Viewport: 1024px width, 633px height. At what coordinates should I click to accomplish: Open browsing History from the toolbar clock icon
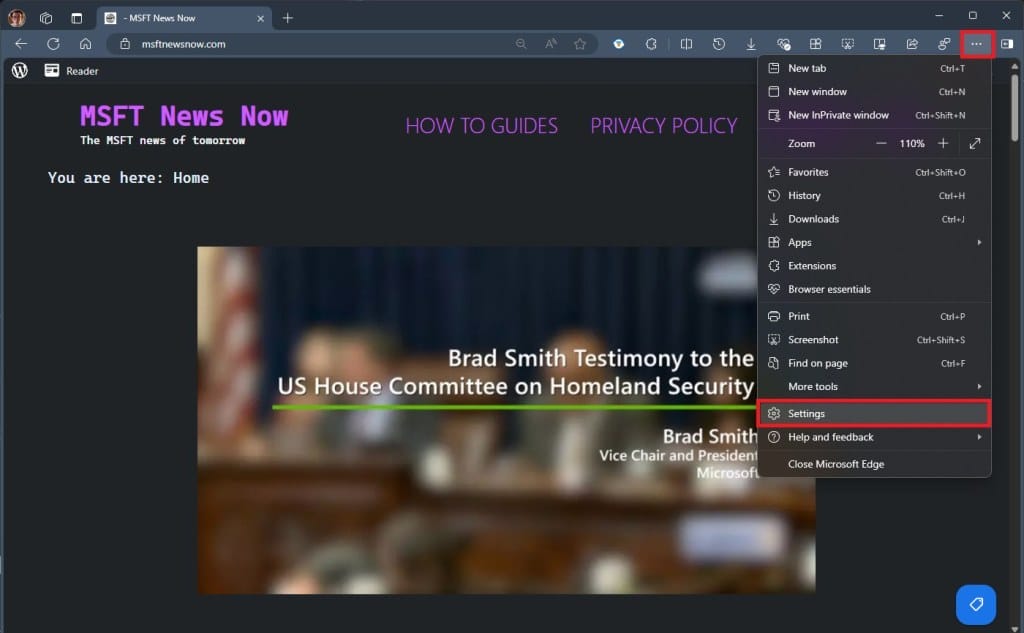tap(718, 44)
